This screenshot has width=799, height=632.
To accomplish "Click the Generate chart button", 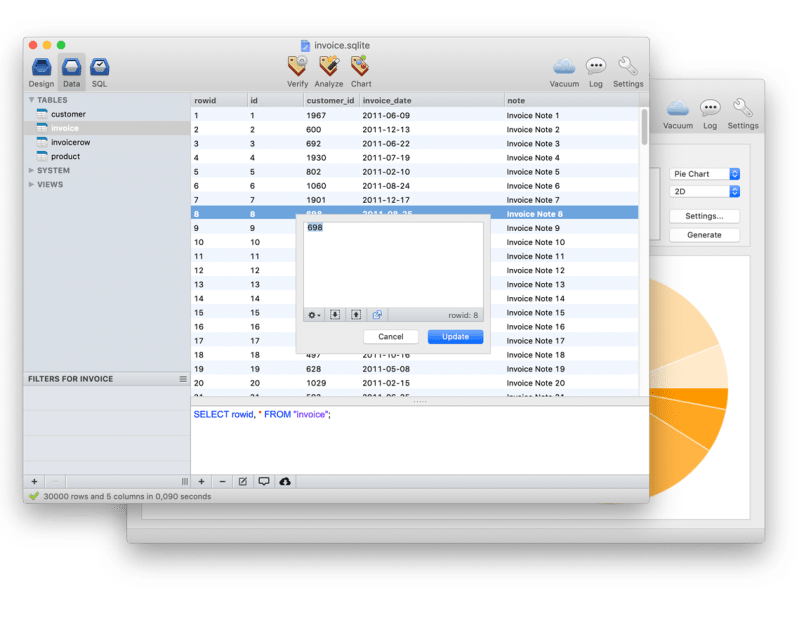I will (704, 235).
